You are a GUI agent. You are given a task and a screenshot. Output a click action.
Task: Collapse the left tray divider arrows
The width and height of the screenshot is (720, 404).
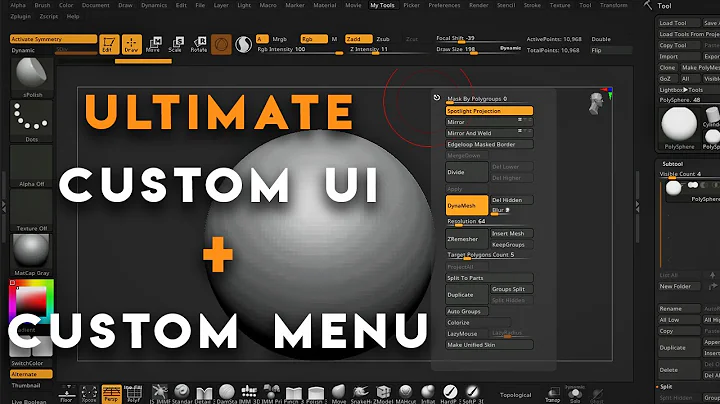(4, 207)
